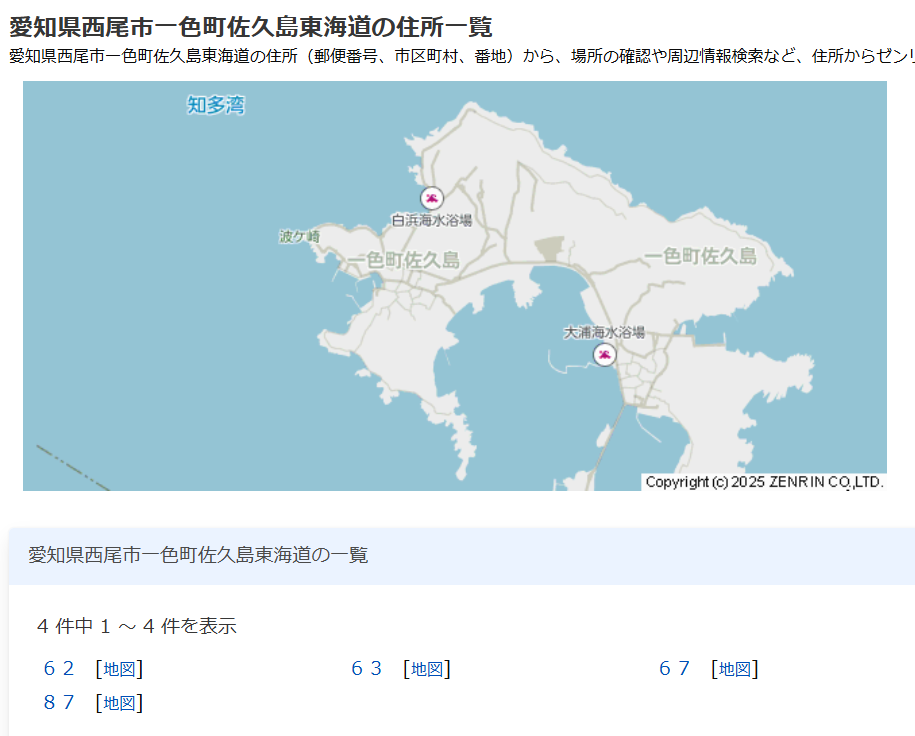Click the 波ケ崎 label on the map

(299, 236)
